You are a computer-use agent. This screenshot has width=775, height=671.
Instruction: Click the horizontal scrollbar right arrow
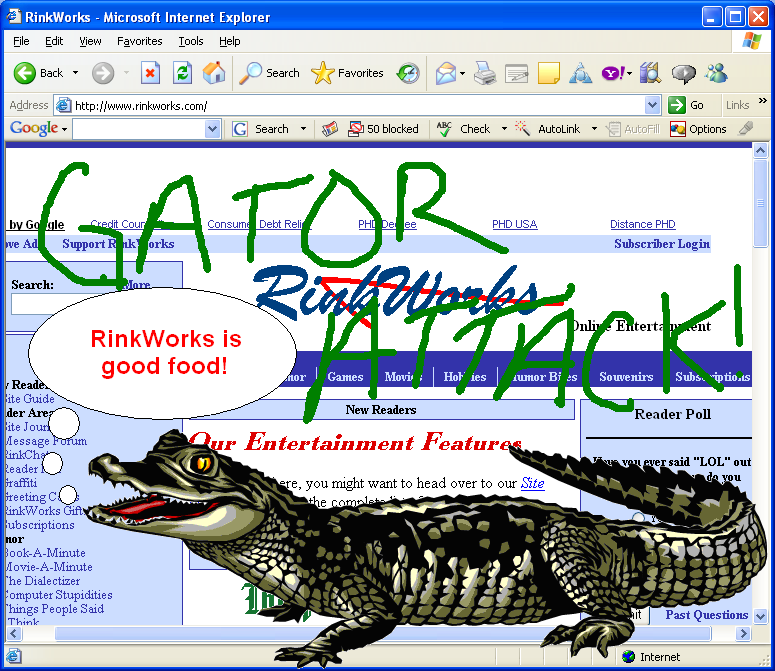point(743,633)
